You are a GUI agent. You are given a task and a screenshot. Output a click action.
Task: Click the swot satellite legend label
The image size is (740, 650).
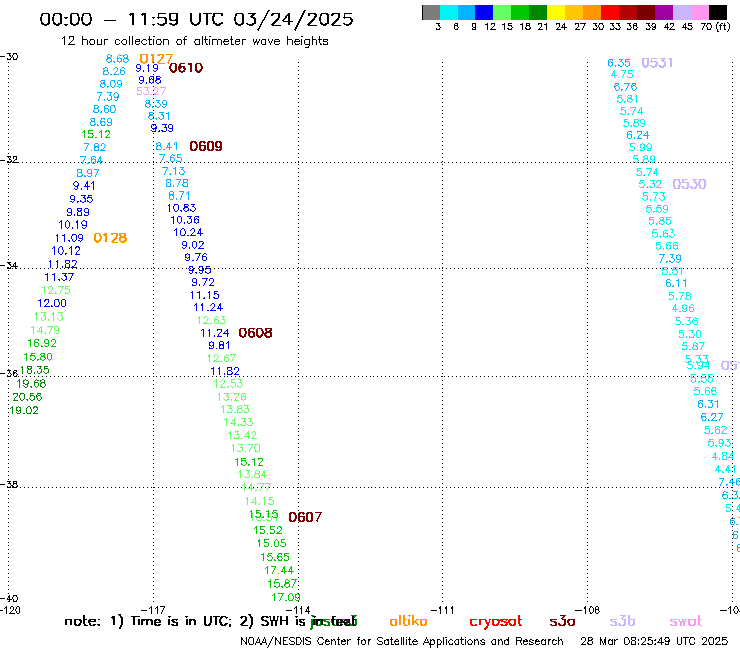pyautogui.click(x=686, y=621)
